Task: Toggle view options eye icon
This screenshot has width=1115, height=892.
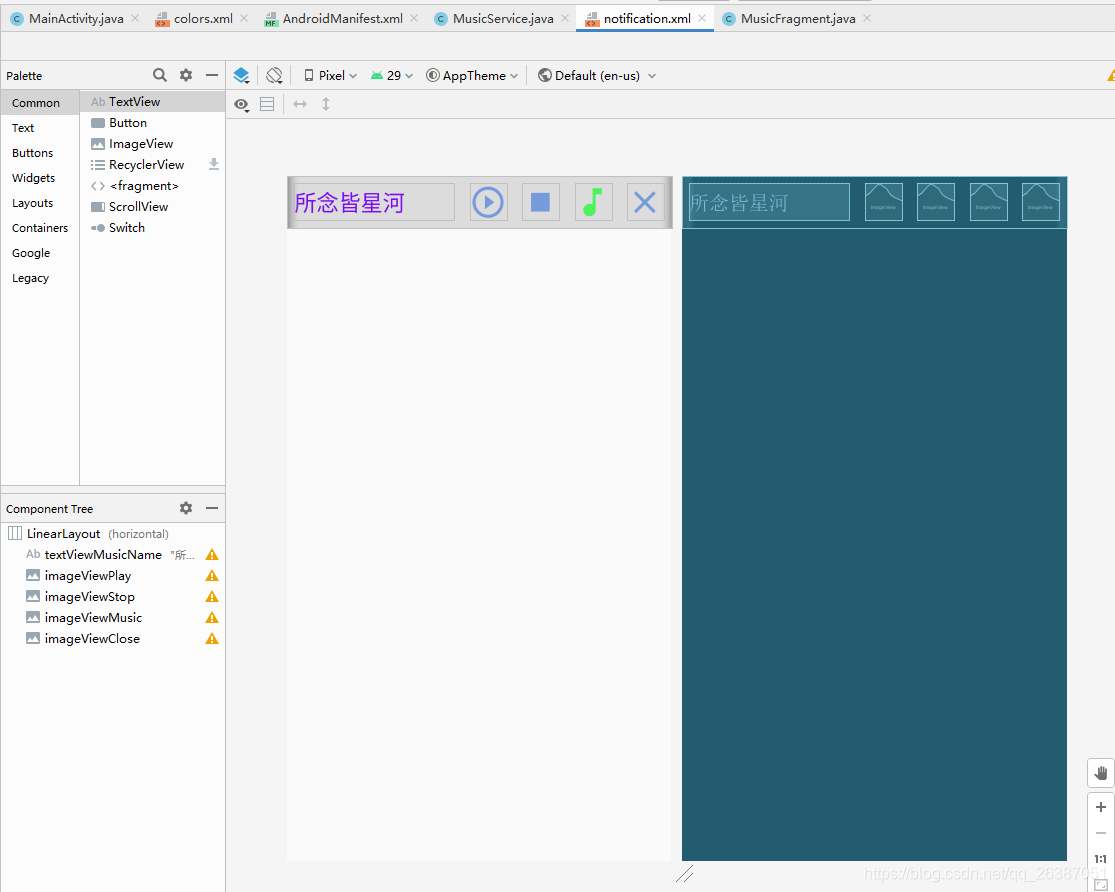Action: tap(242, 105)
